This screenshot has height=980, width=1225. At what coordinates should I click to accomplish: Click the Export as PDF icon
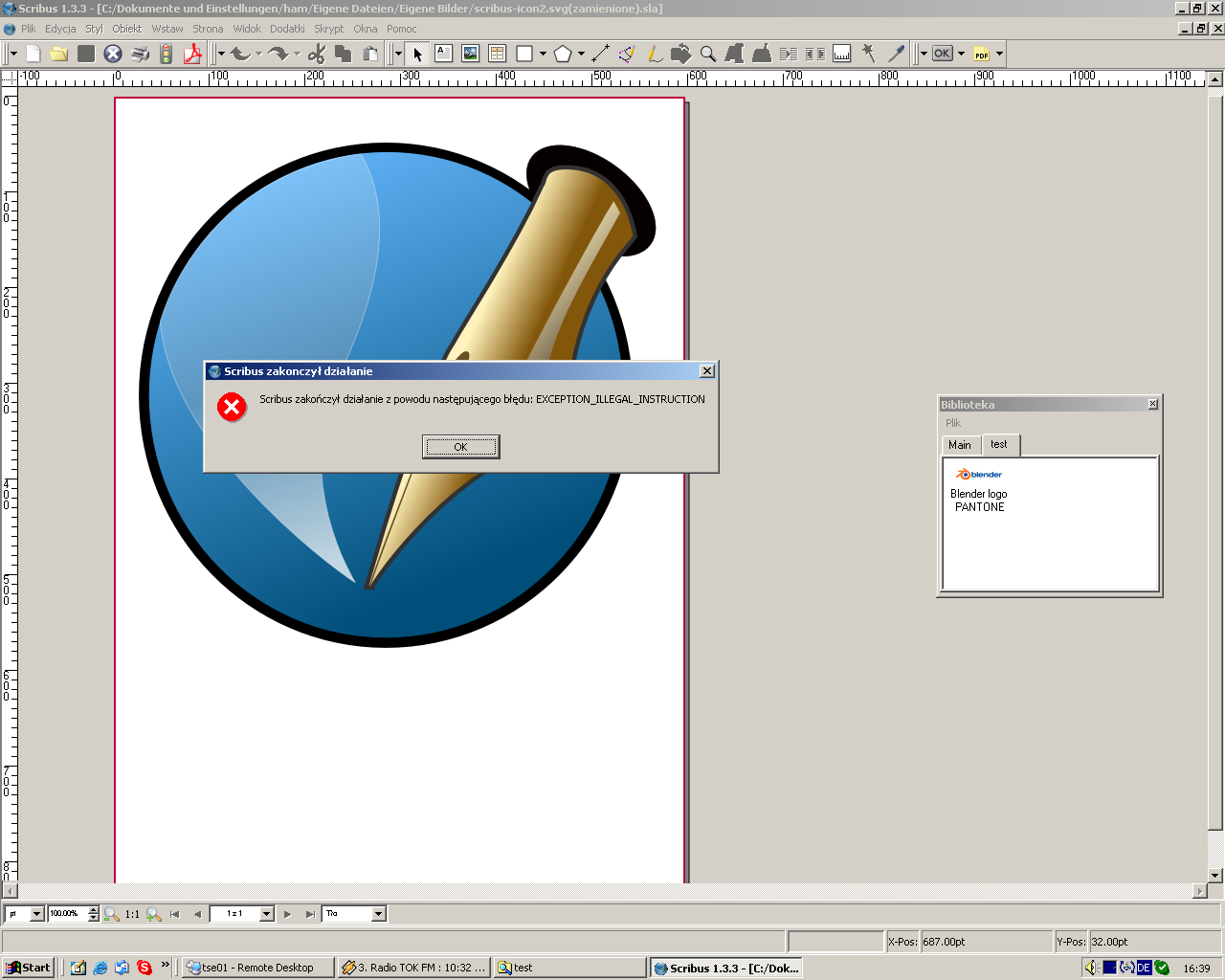192,54
